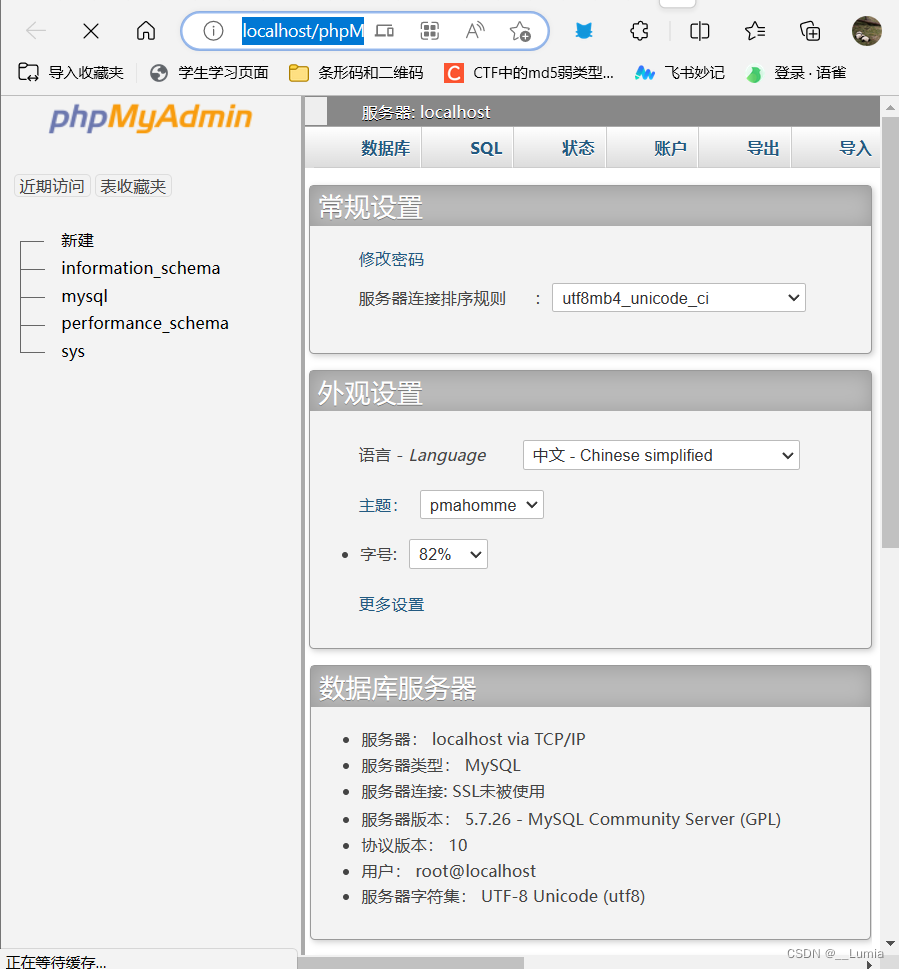Image resolution: width=899 pixels, height=969 pixels.
Task: Click the 修改密码 link
Action: (391, 260)
